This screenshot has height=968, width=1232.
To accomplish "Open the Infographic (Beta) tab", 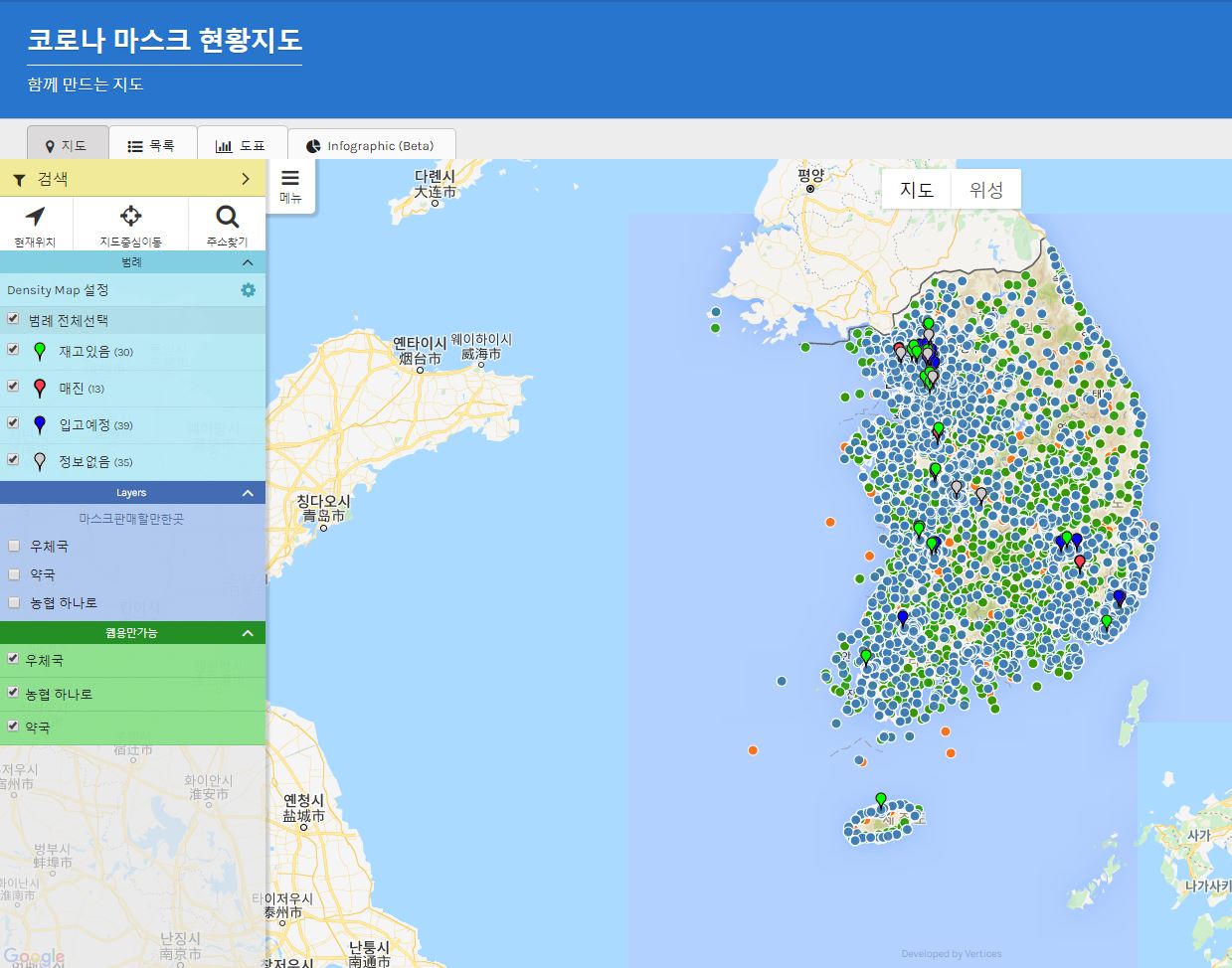I will tap(370, 146).
